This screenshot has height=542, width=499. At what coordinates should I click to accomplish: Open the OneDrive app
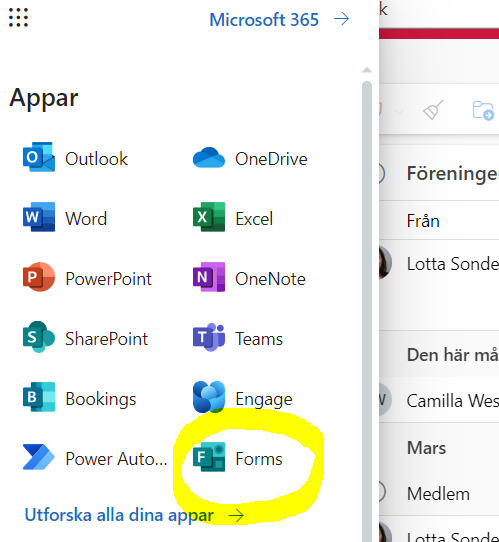click(x=250, y=159)
